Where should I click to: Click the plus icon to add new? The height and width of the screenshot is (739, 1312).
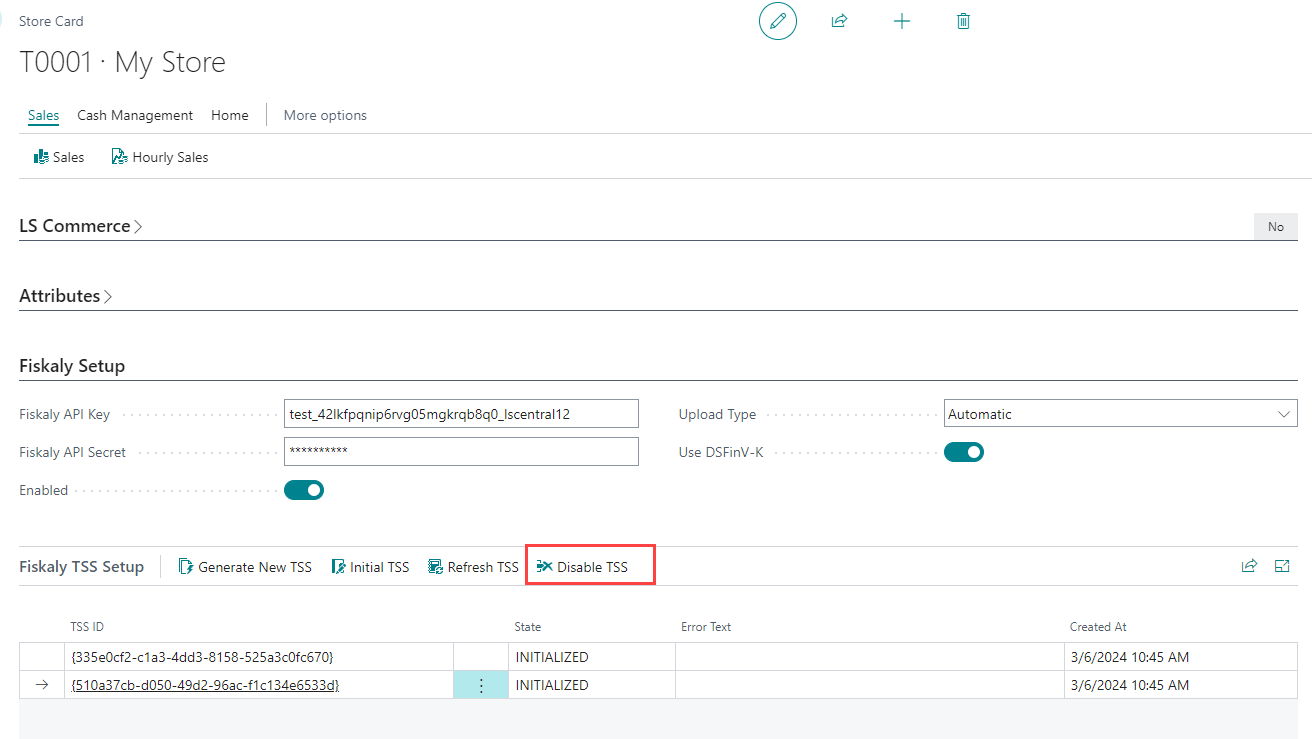click(x=902, y=21)
